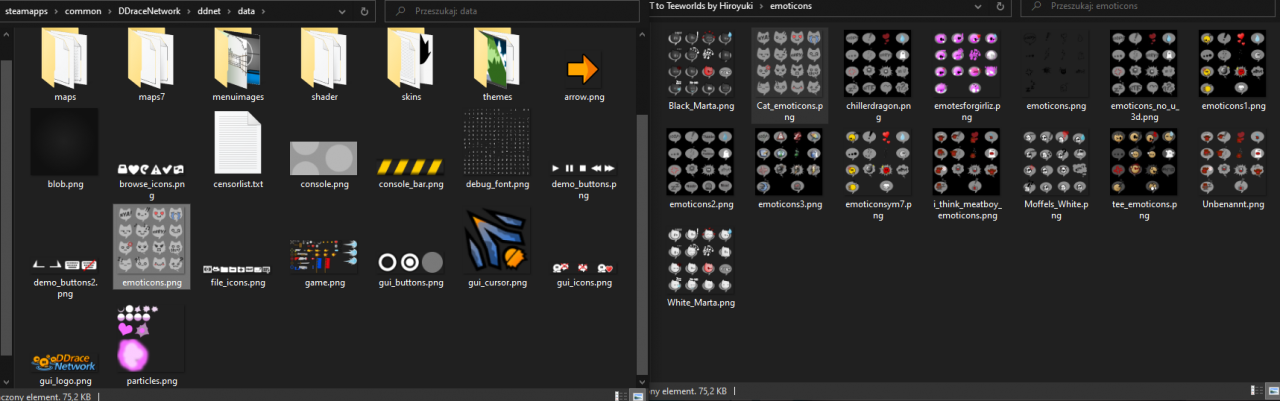Select gui_logo.png DDrace Network image
The width and height of the screenshot is (1280, 401).
[65, 362]
